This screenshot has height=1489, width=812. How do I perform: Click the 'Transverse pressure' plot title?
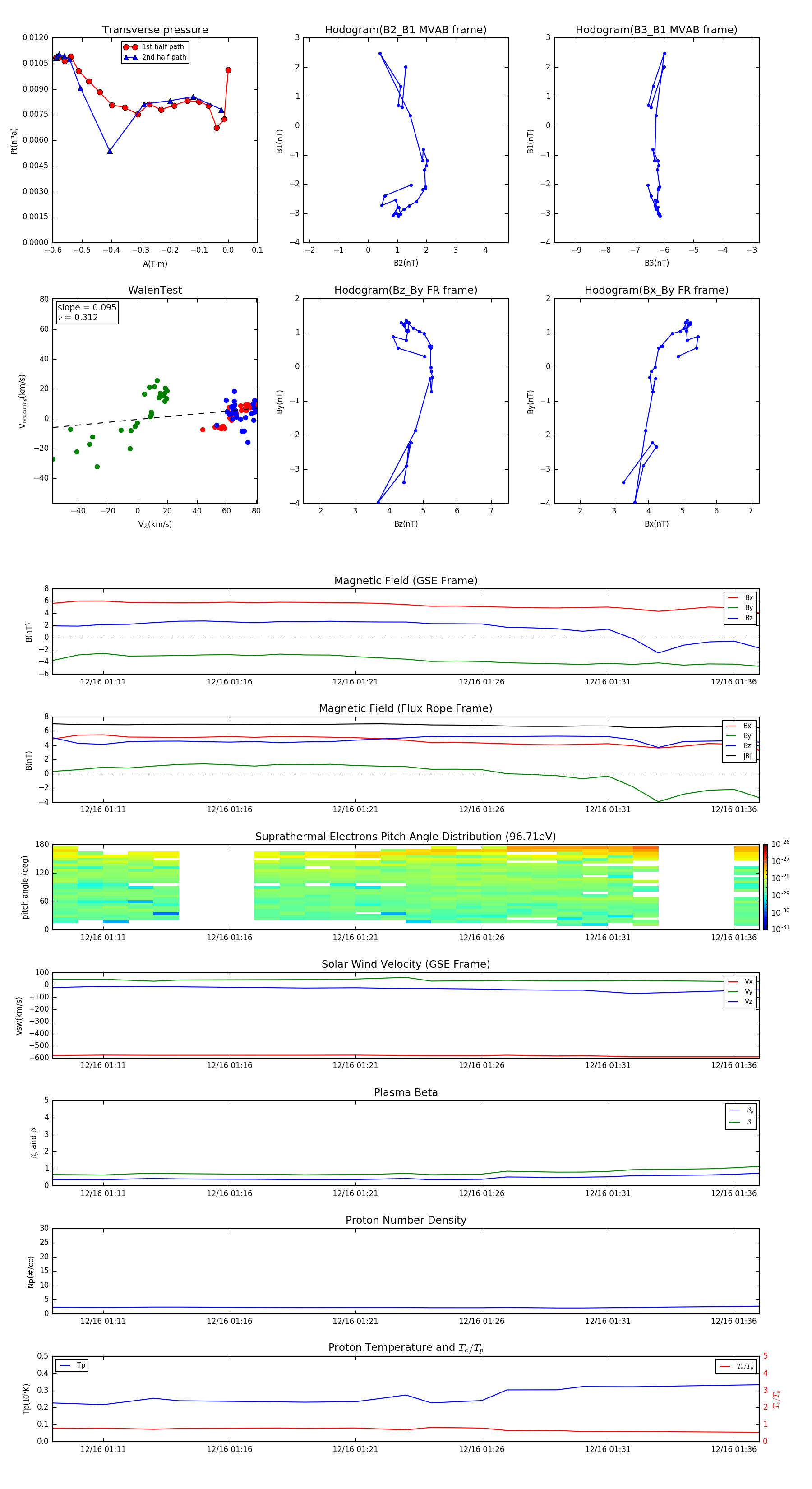155,30
